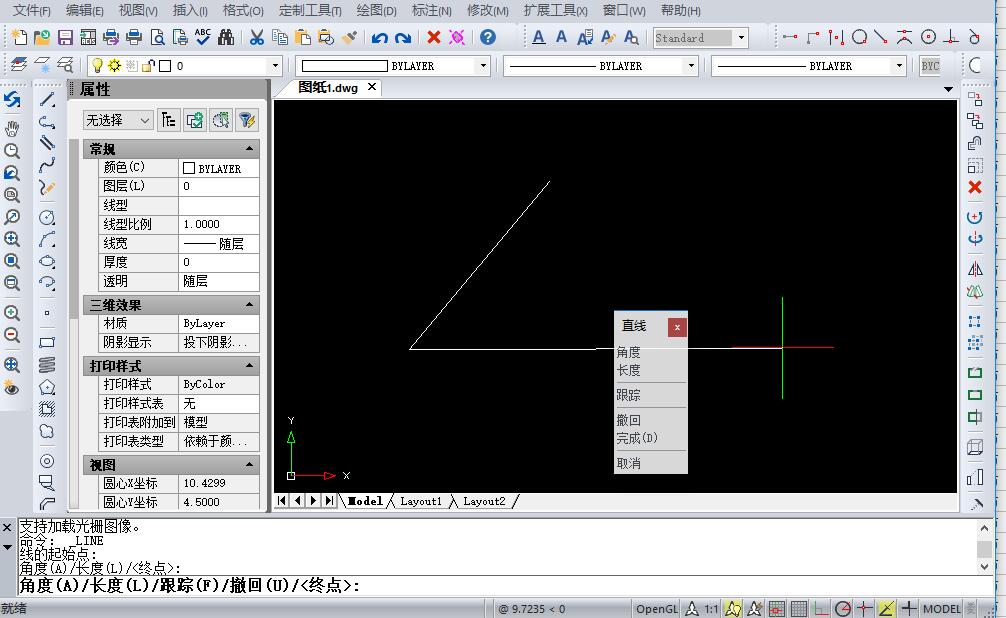Select the Line draw tool in left toolbar
Viewport: 1006px width, 618px height.
tap(47, 99)
